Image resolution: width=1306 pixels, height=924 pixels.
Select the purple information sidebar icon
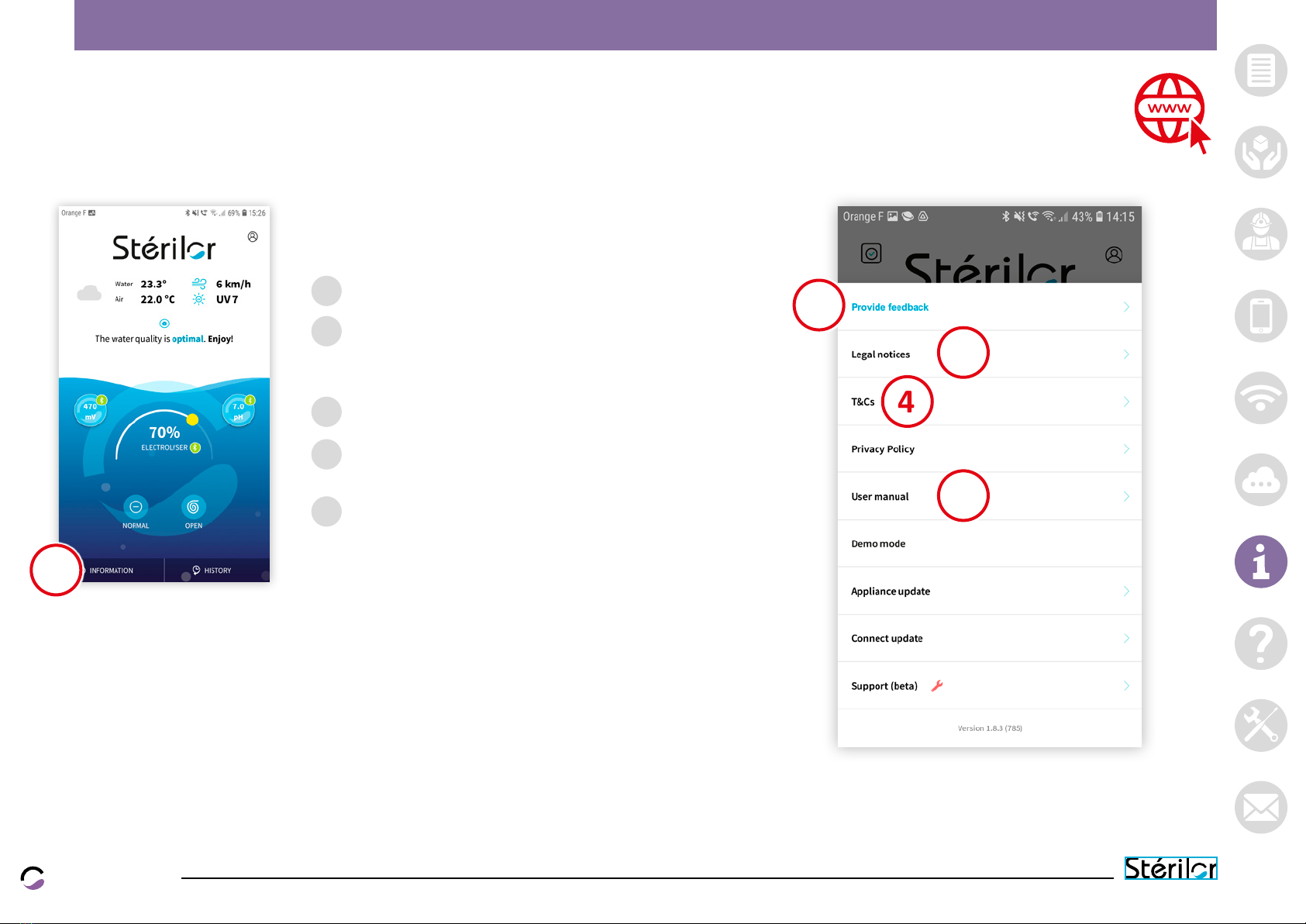point(1260,562)
